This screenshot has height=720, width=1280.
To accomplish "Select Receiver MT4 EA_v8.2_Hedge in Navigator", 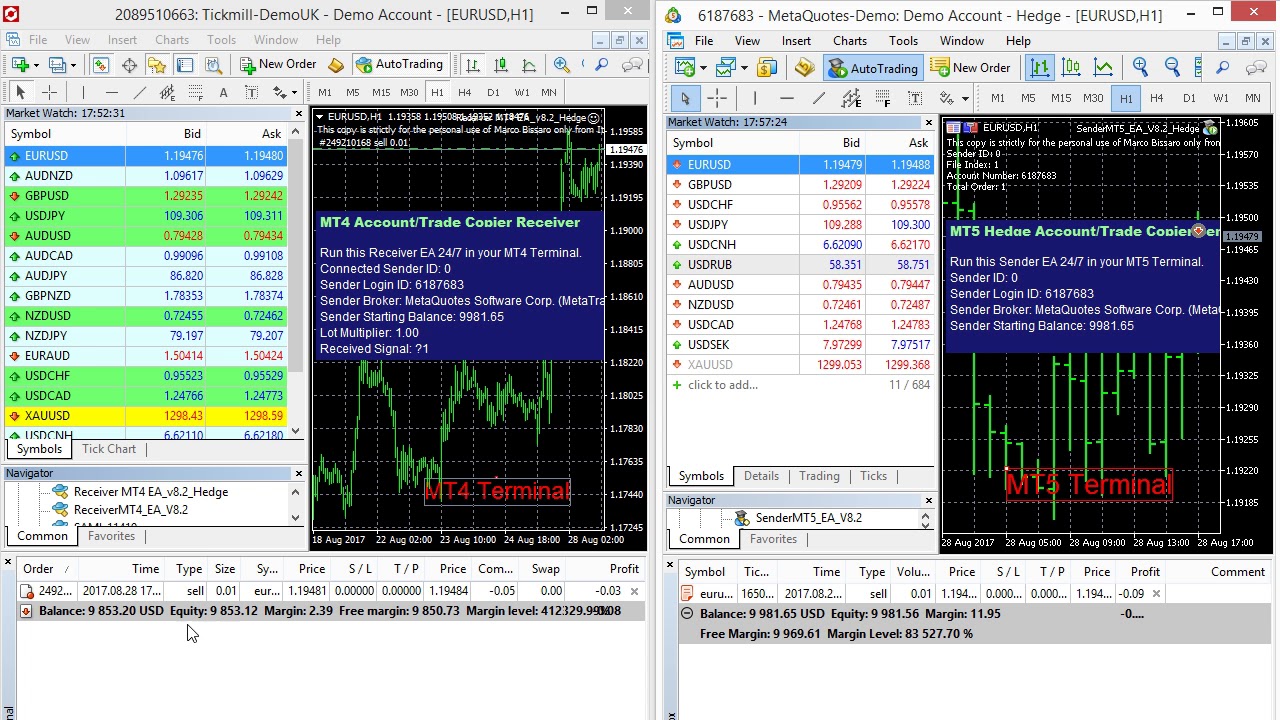I will (150, 492).
